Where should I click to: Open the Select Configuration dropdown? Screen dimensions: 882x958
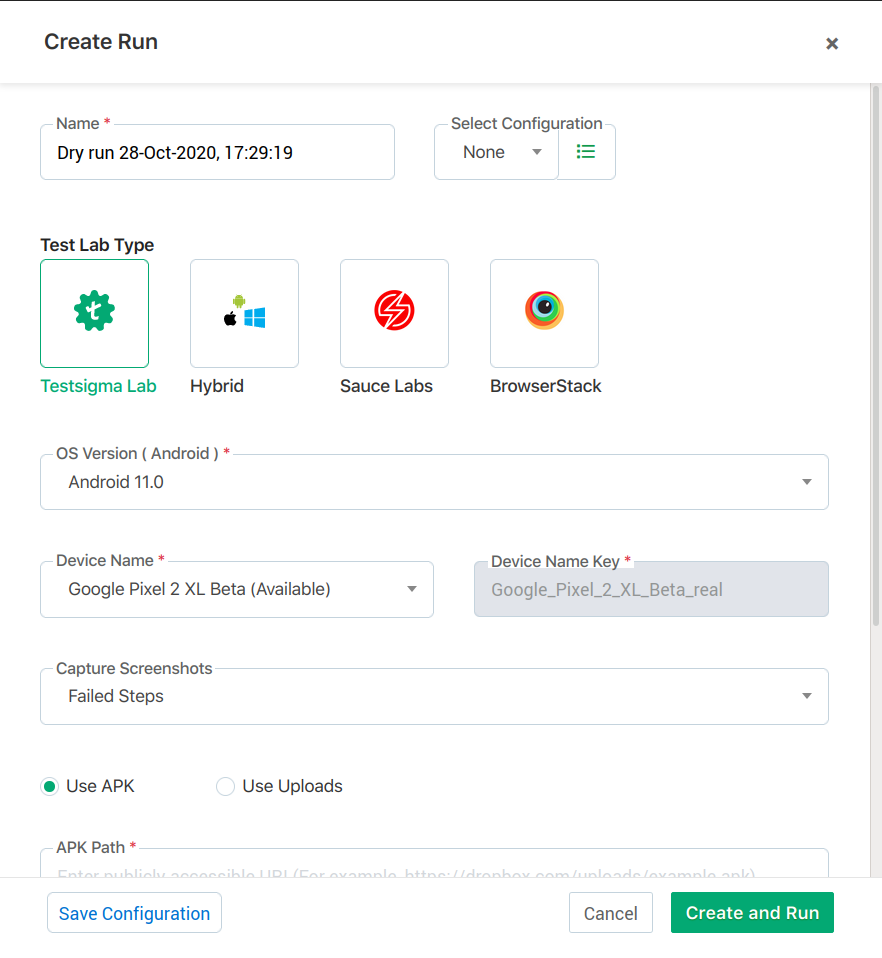[496, 152]
